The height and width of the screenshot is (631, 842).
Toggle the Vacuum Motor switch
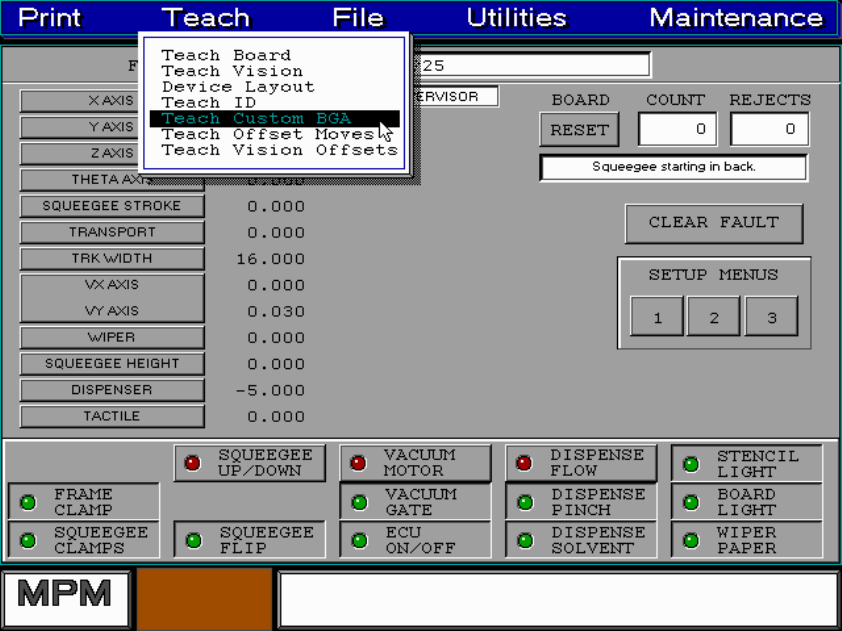point(415,463)
